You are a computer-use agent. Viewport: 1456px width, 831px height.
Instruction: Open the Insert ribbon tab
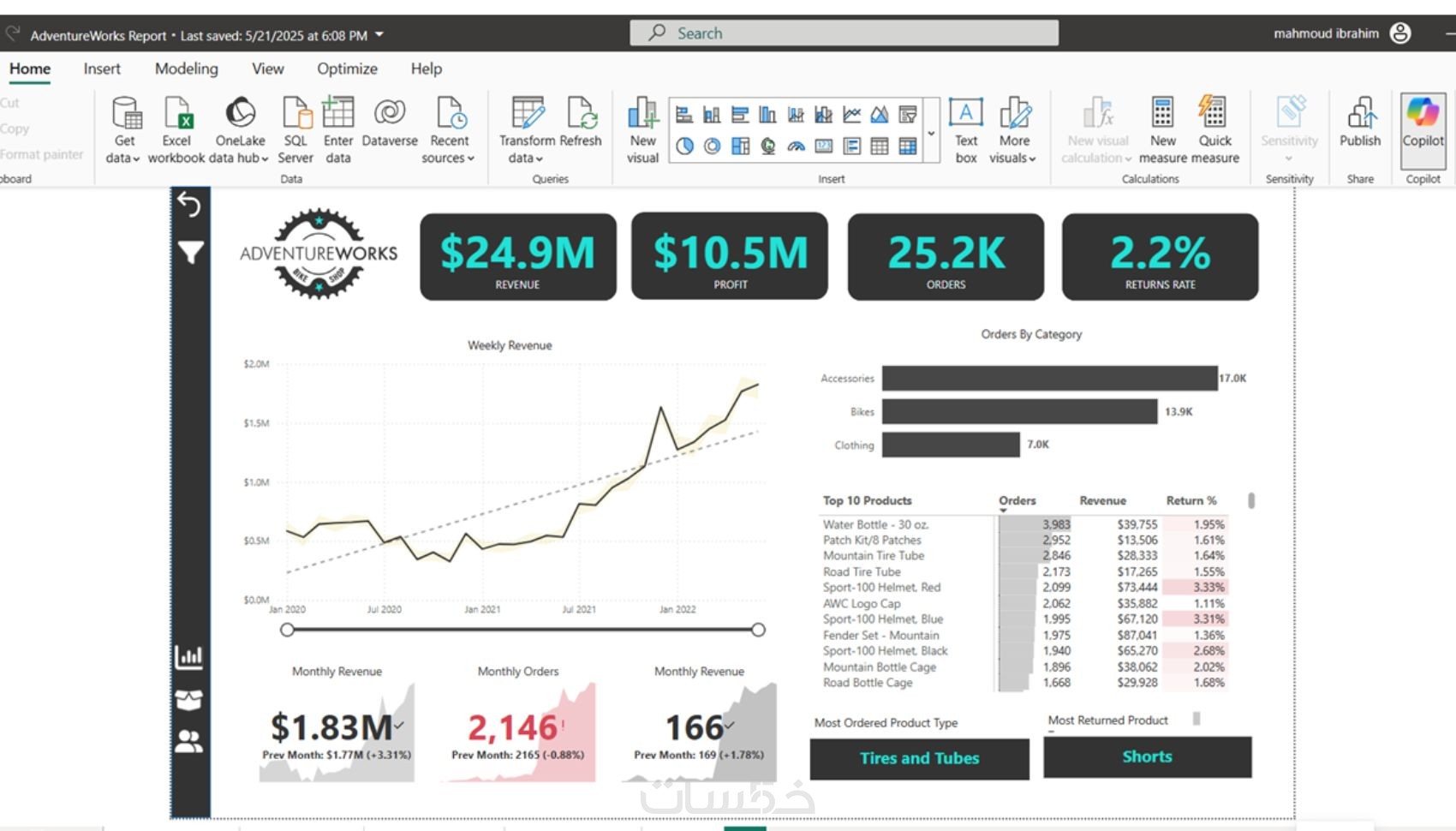[102, 69]
